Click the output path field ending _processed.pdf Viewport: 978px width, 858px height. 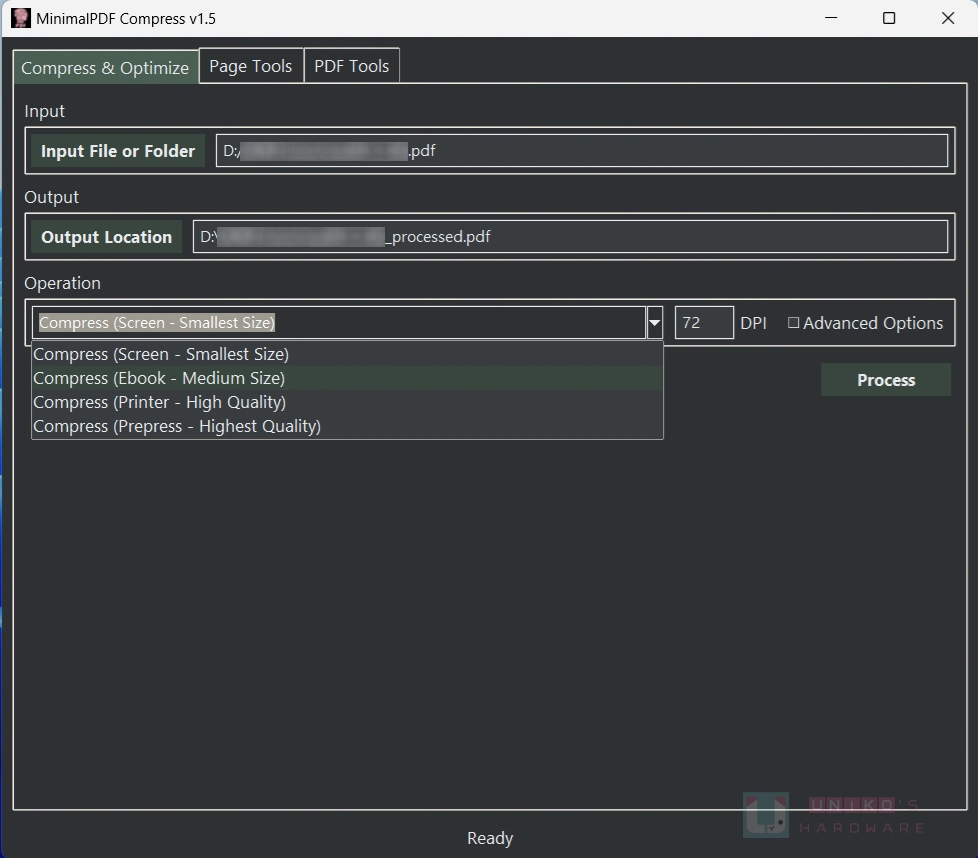coord(570,237)
